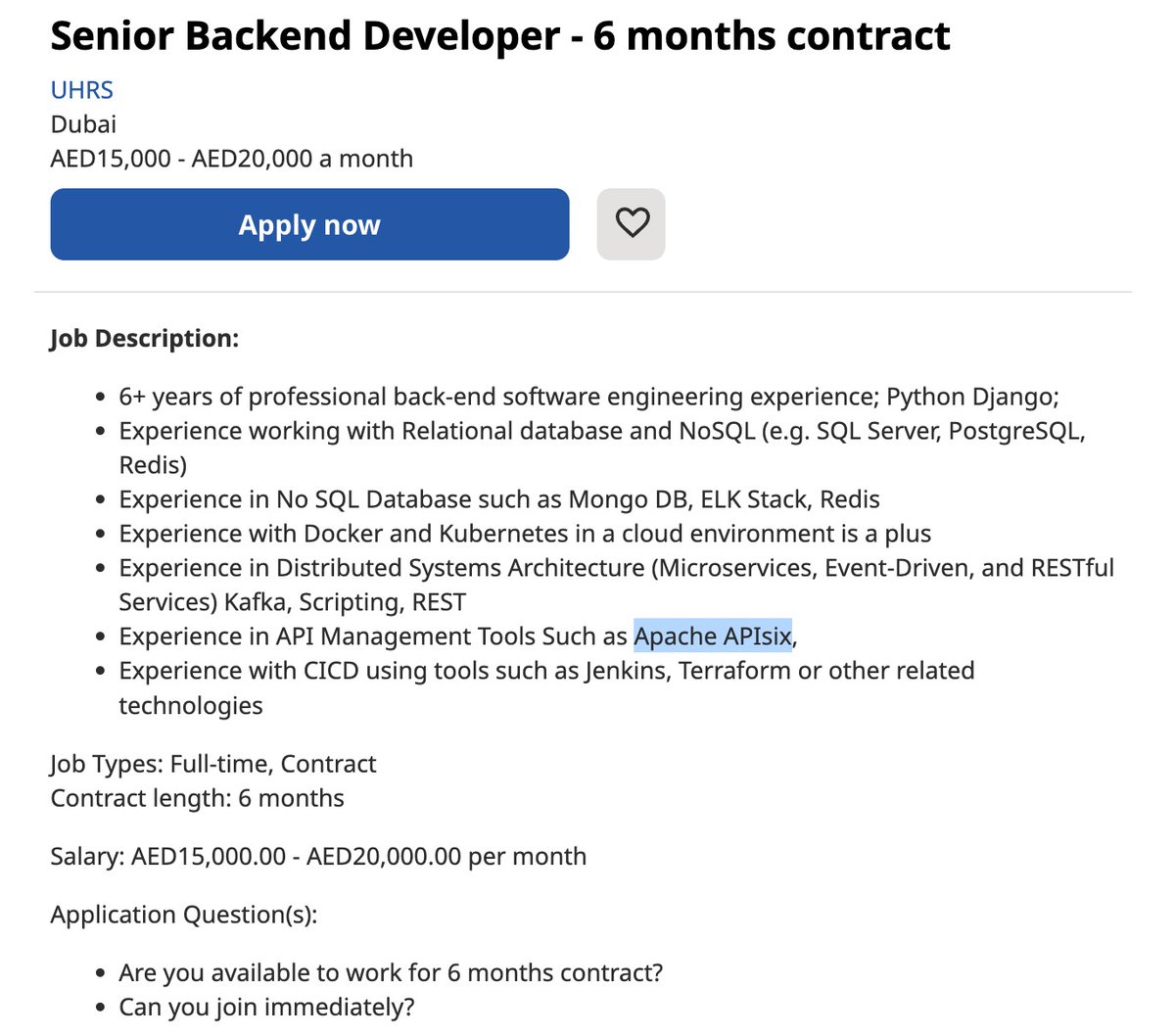
Task: Click the AED15,000 - AED20,000 salary range
Action: click(231, 158)
